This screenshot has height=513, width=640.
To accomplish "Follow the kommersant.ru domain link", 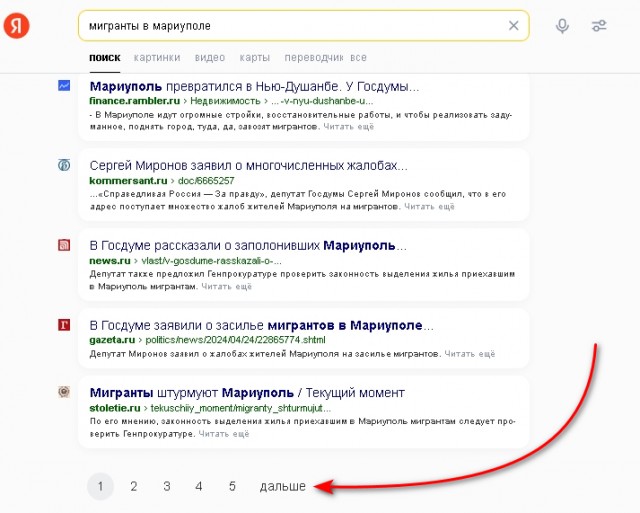I will click(x=128, y=180).
